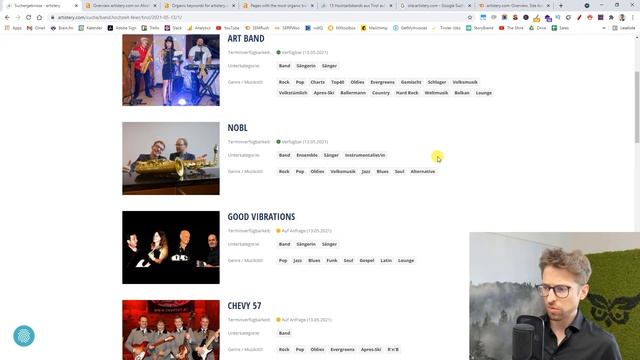Open the GOOD VIBRATIONS heading link
Screen dimensions: 640x360
(x=261, y=217)
